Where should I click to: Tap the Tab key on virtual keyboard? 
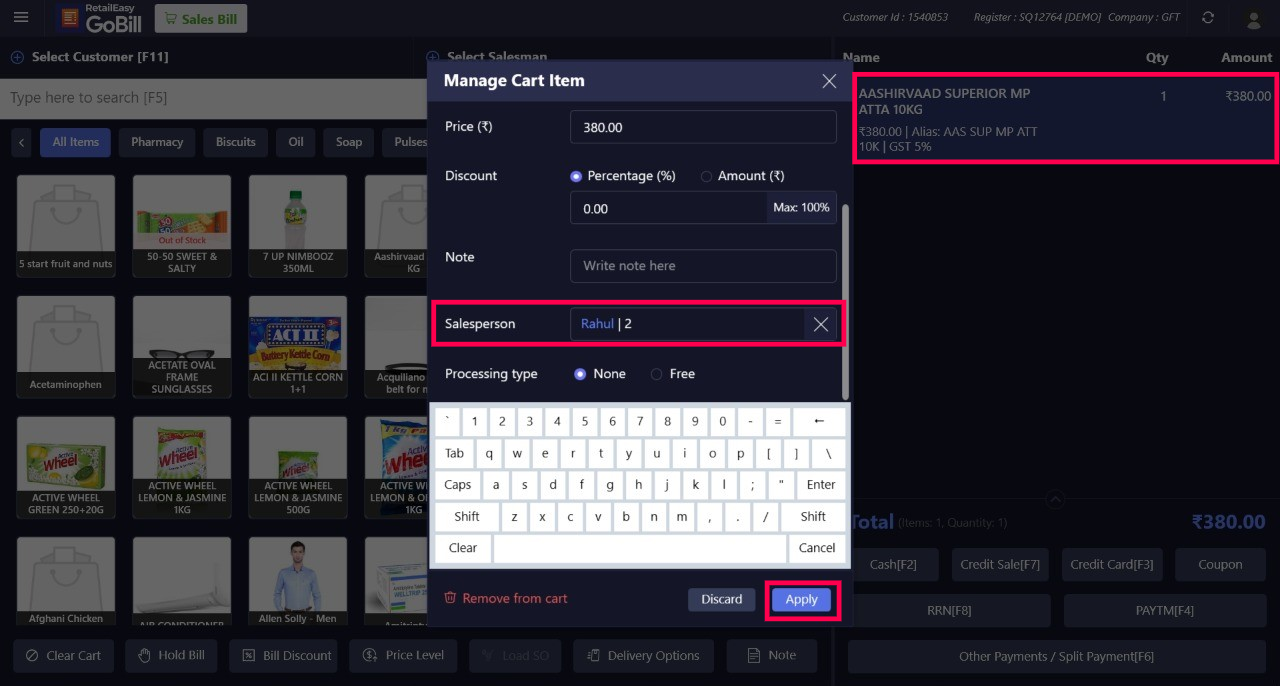click(454, 453)
